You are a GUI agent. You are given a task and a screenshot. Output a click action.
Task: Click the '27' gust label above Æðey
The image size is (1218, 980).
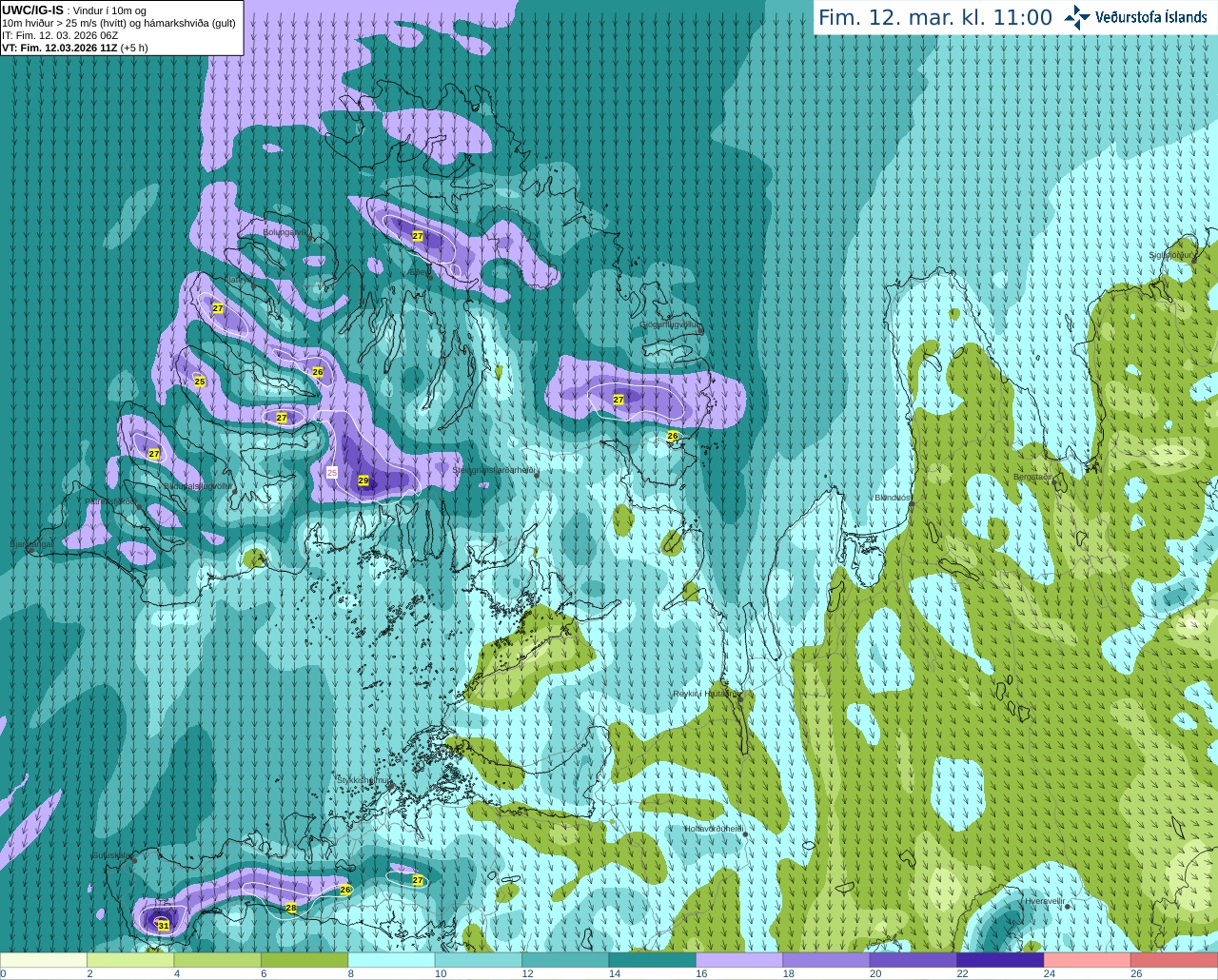[x=418, y=235]
